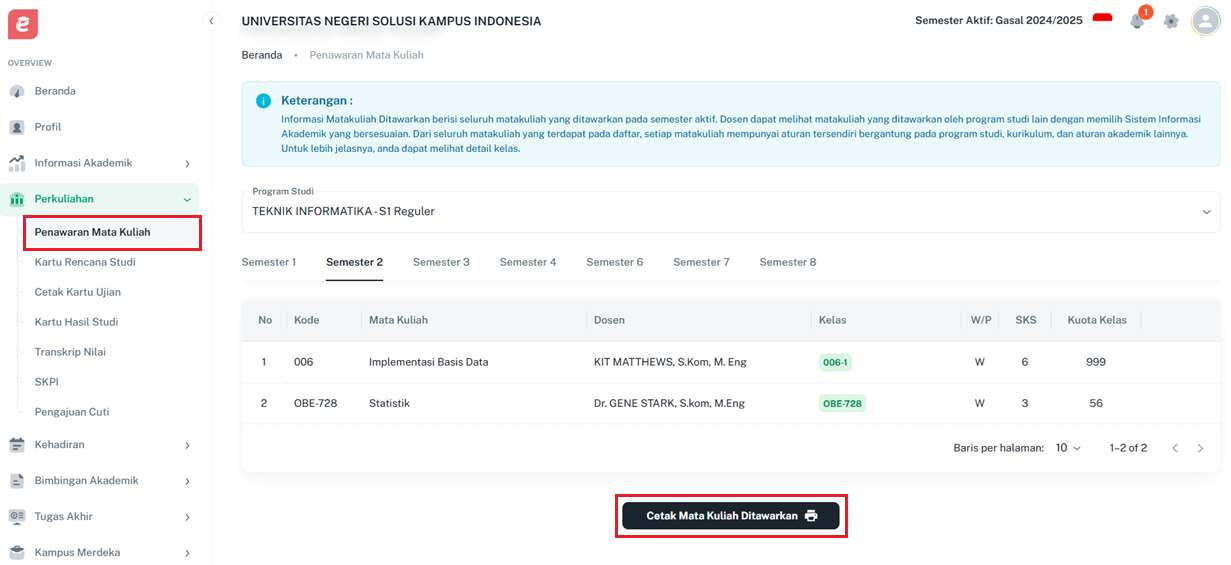Expand the Tugas Akhir menu
This screenshot has height=565, width=1231.
pos(187,517)
